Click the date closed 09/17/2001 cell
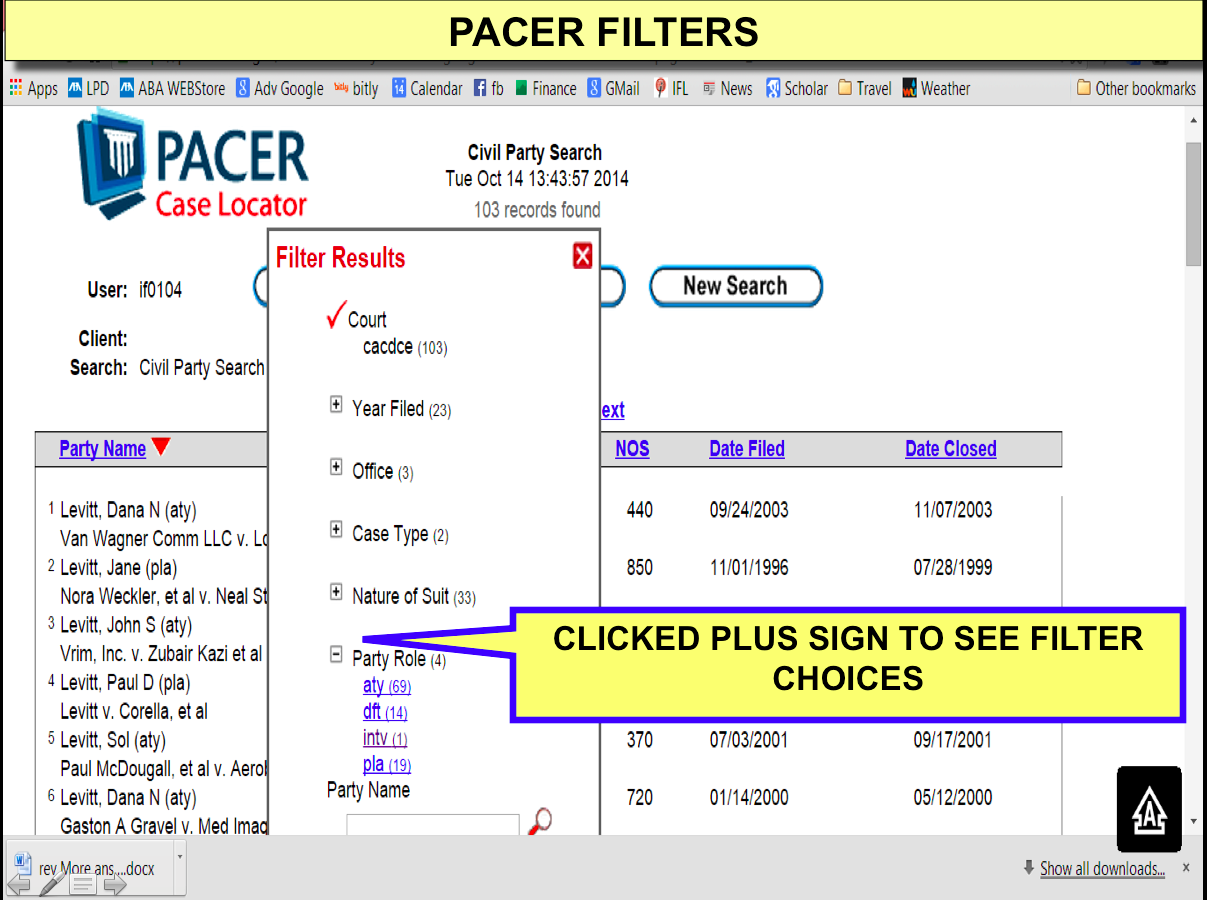 click(953, 741)
